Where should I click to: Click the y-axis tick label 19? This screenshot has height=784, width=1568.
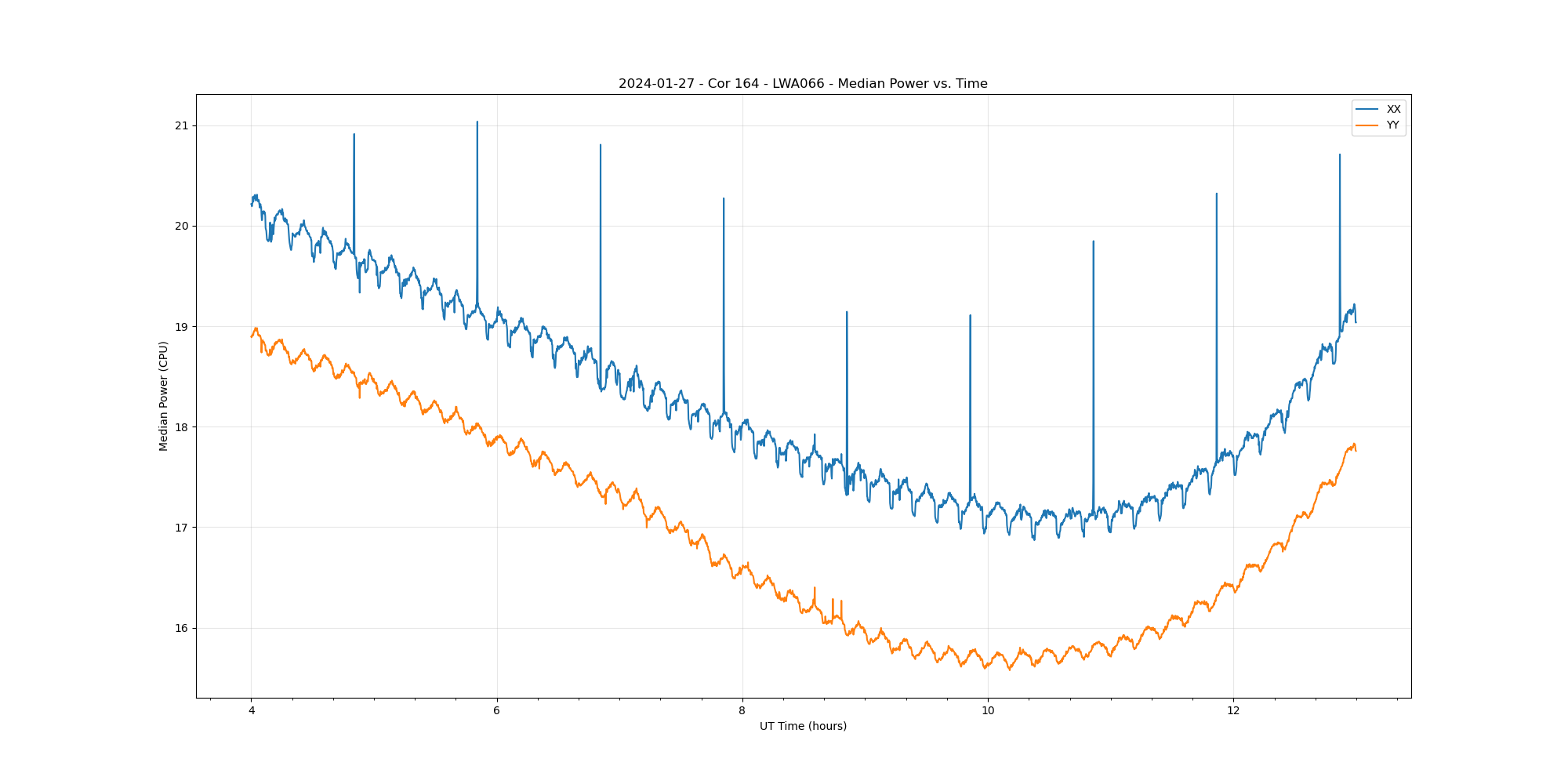(x=182, y=327)
